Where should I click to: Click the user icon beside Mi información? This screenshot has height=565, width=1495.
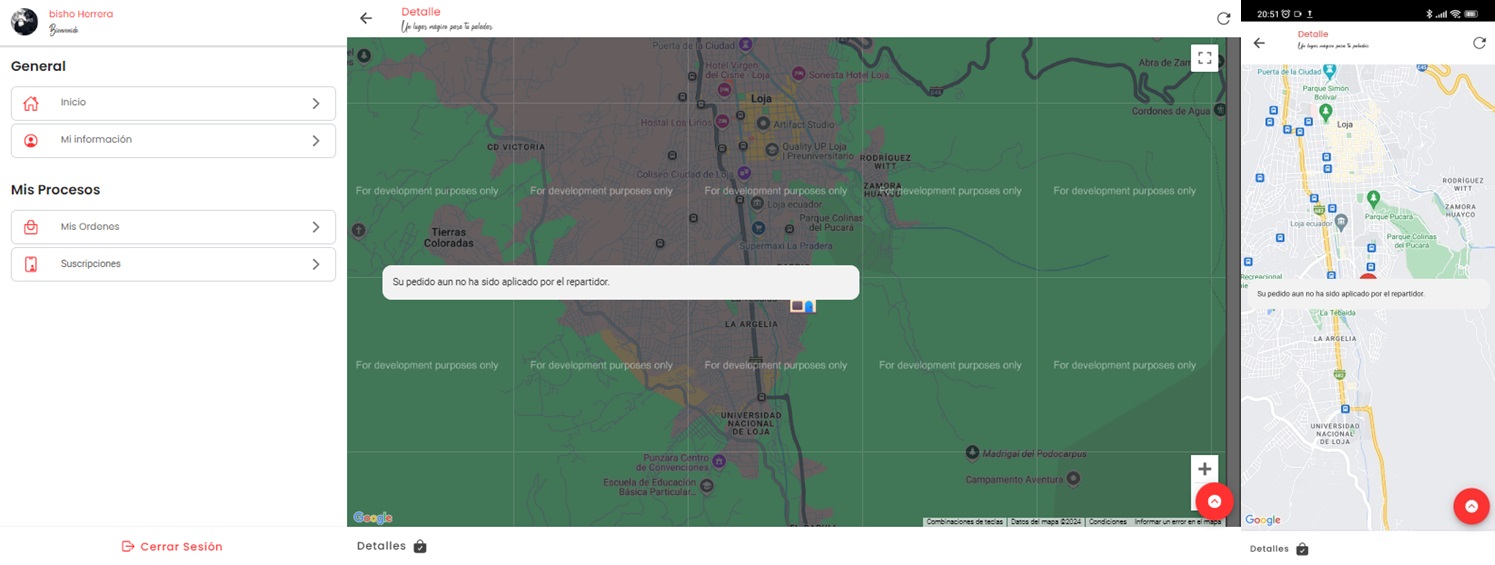(x=31, y=141)
